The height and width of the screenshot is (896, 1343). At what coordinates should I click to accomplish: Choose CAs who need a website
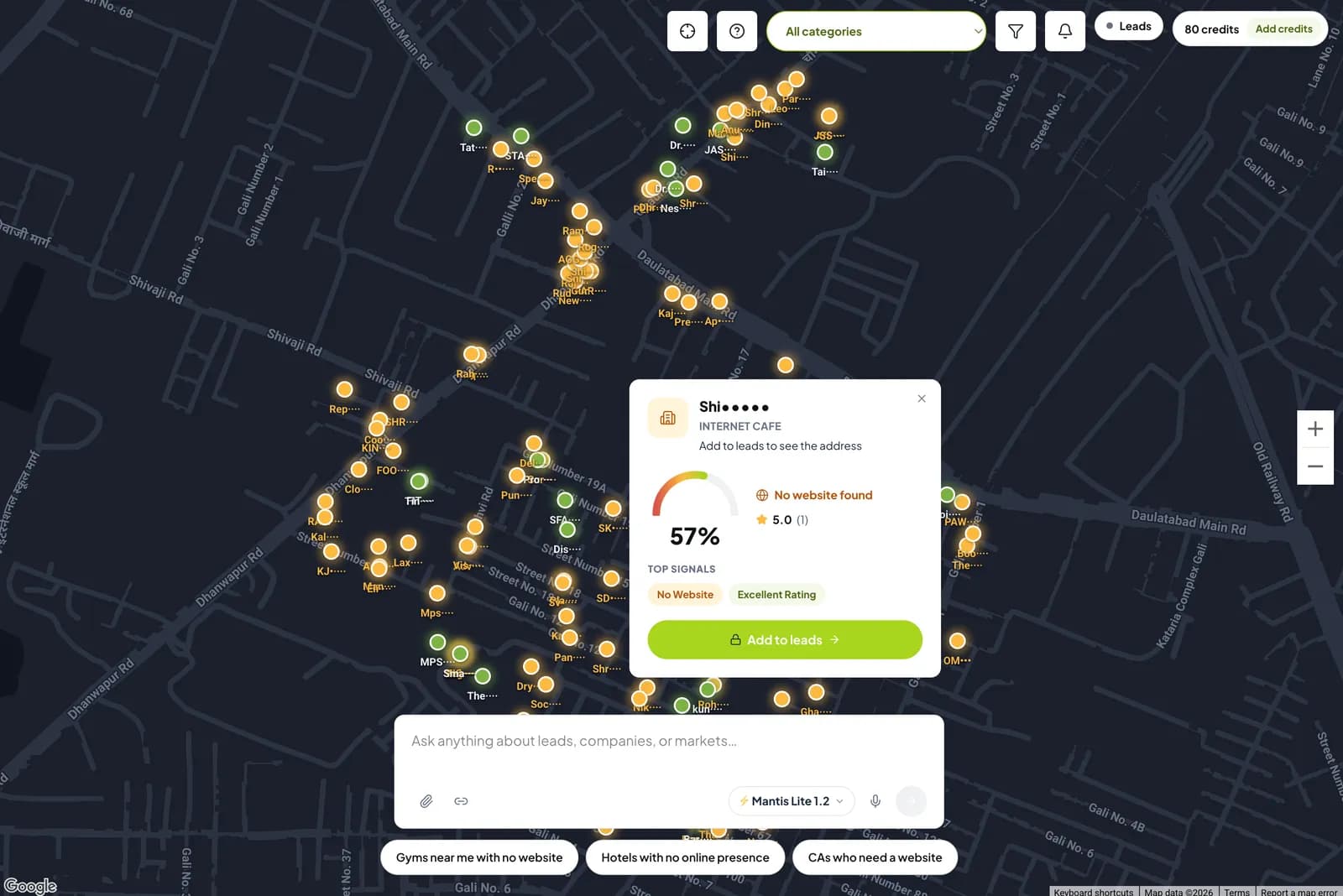click(875, 857)
